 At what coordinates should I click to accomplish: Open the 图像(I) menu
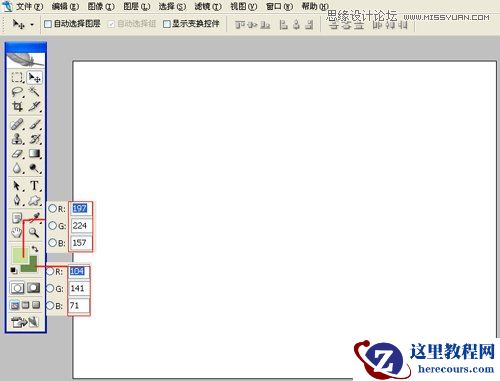101,6
